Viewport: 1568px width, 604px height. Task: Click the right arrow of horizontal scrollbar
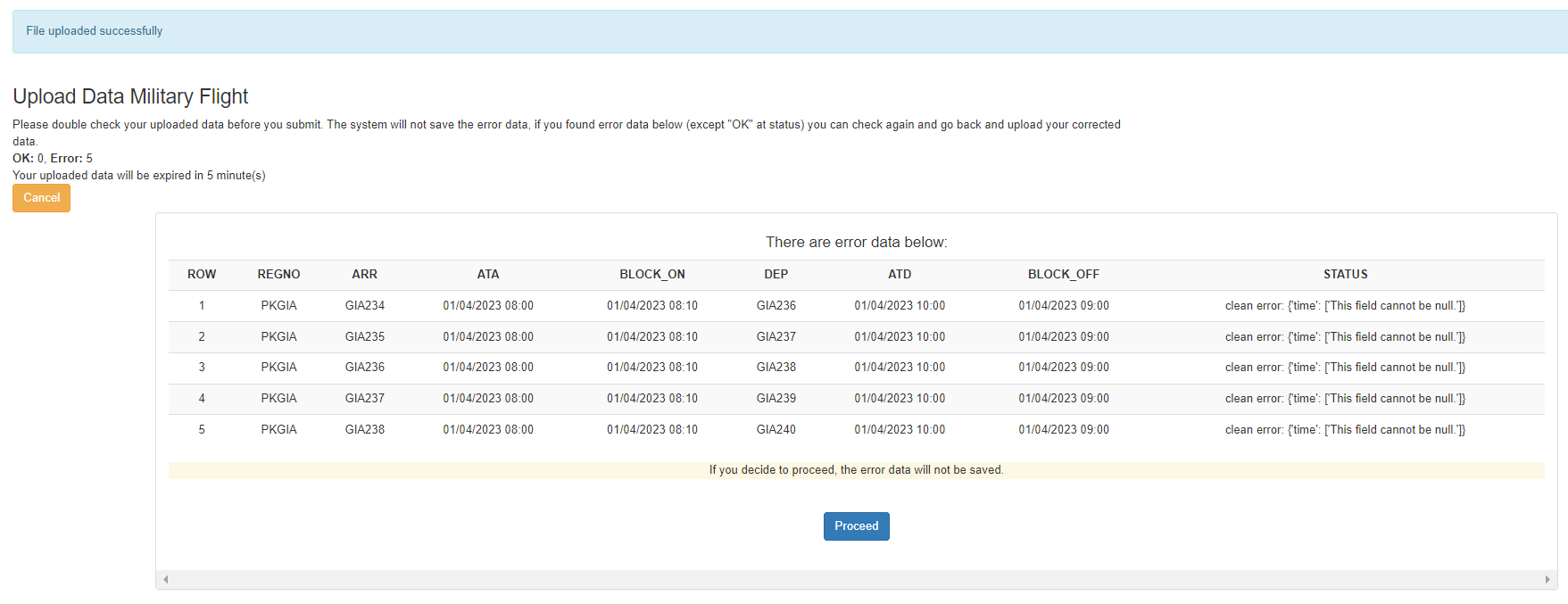[x=1547, y=580]
